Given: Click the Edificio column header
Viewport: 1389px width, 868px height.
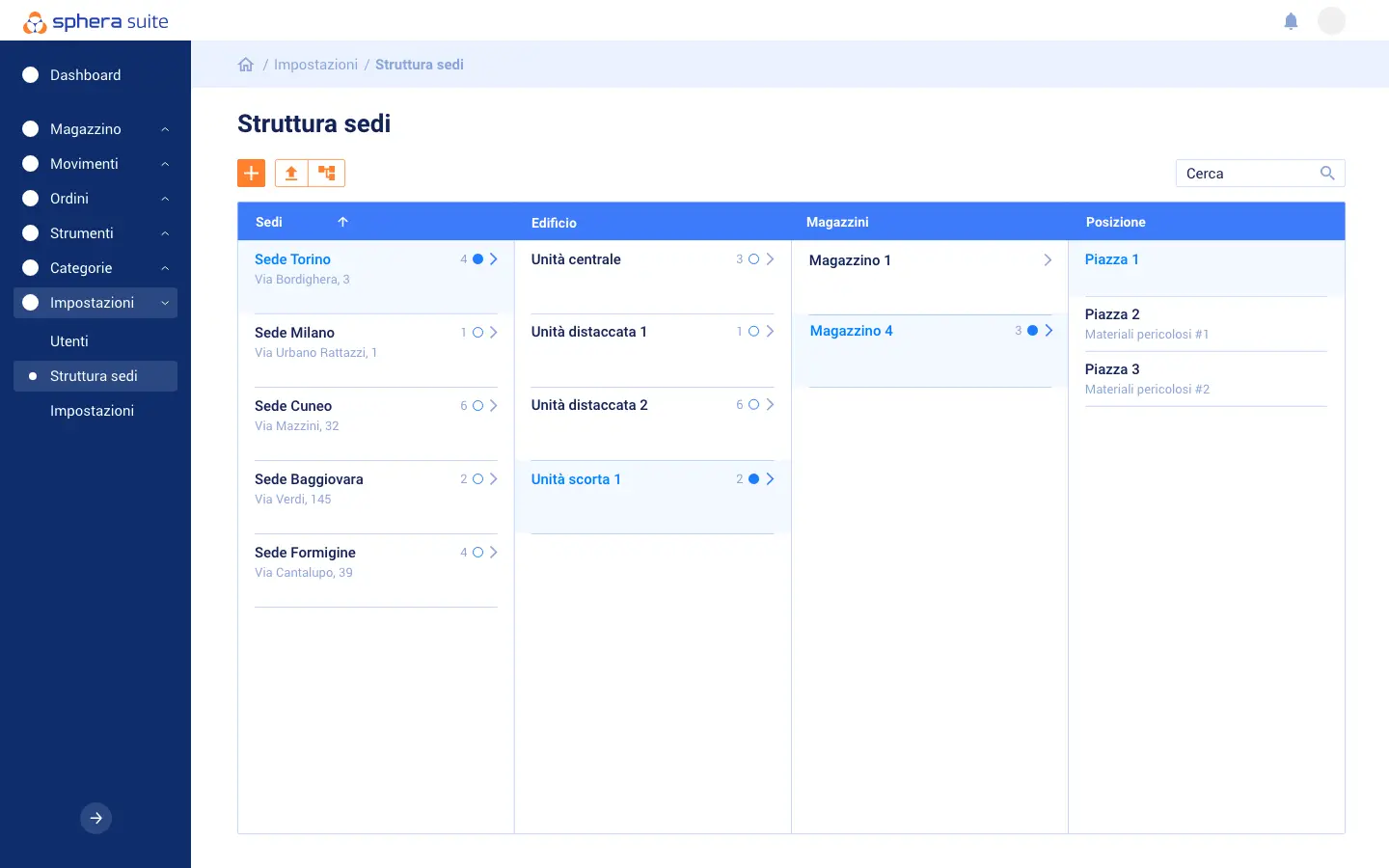Looking at the screenshot, I should click(x=554, y=223).
